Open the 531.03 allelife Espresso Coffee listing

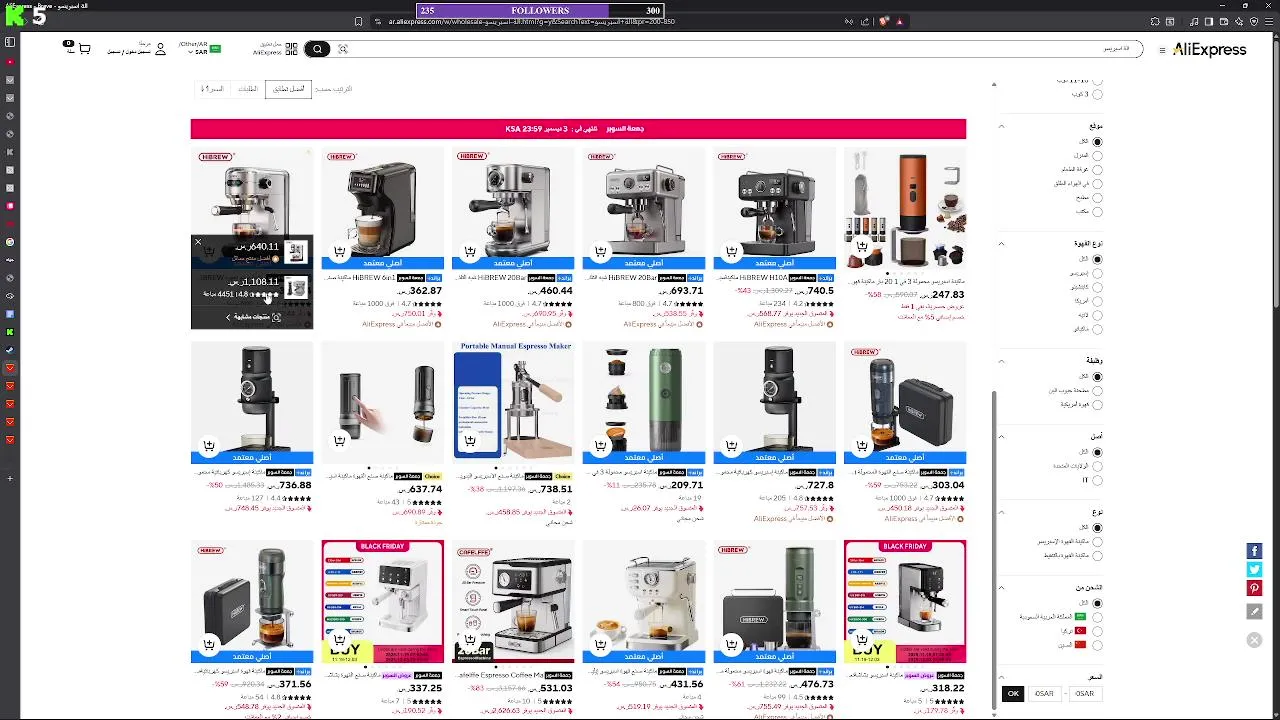[x=513, y=601]
